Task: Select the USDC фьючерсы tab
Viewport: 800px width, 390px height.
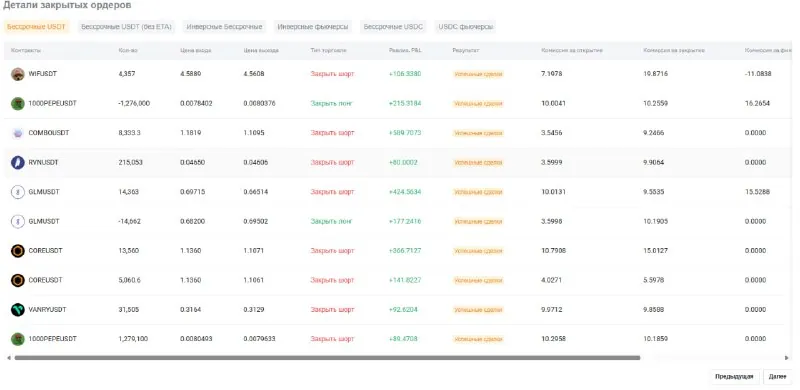Action: pyautogui.click(x=466, y=27)
